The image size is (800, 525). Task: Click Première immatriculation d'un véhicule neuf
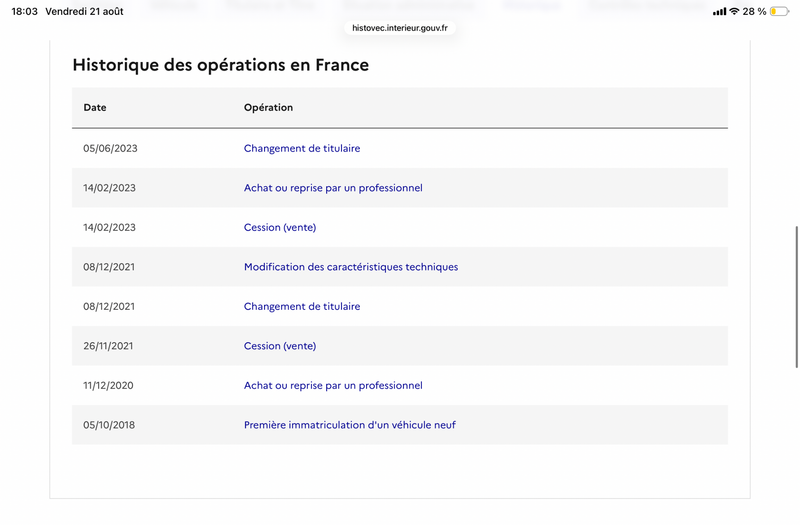[x=349, y=425]
